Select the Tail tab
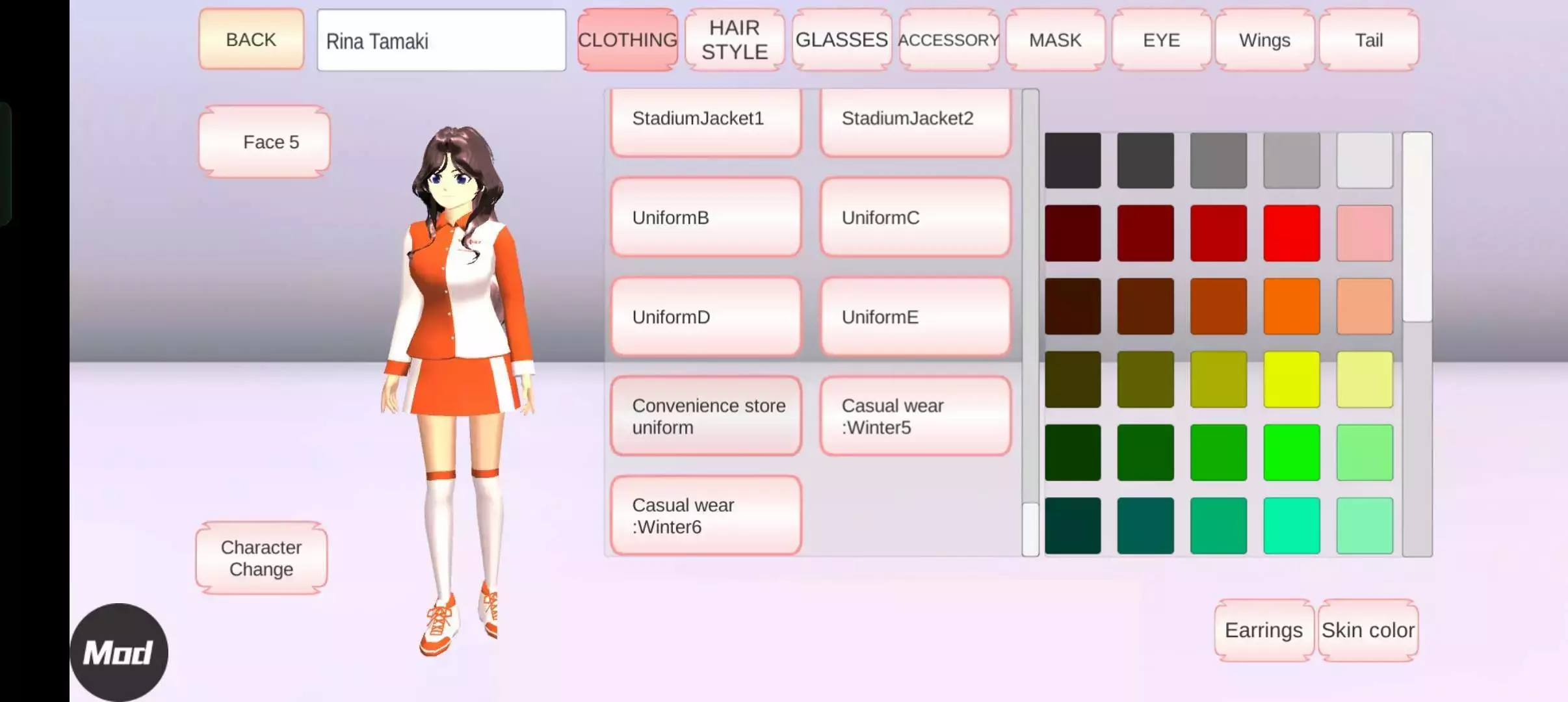1568x702 pixels. coord(1368,40)
